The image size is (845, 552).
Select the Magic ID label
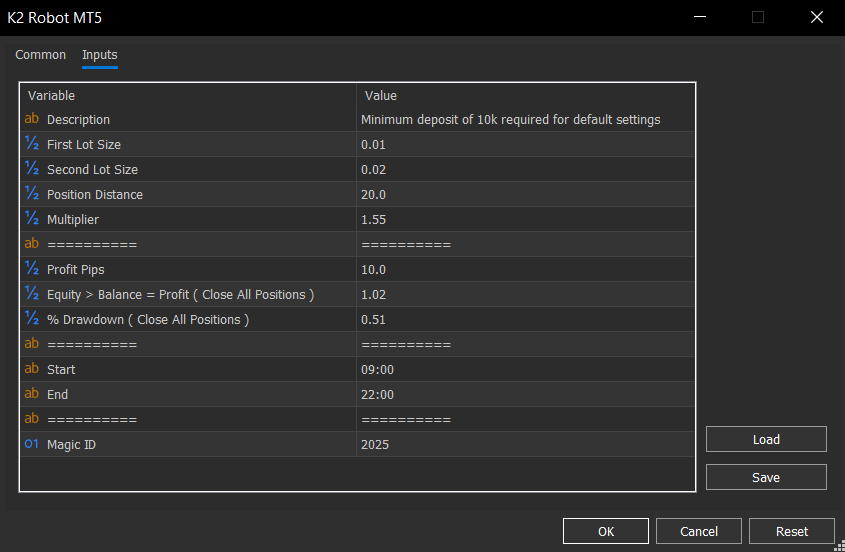(71, 445)
